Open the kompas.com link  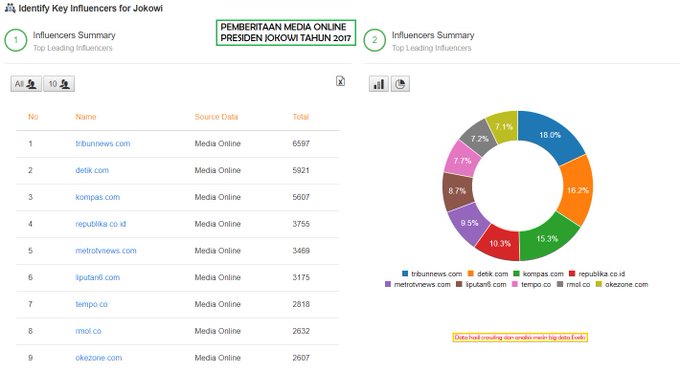click(98, 197)
